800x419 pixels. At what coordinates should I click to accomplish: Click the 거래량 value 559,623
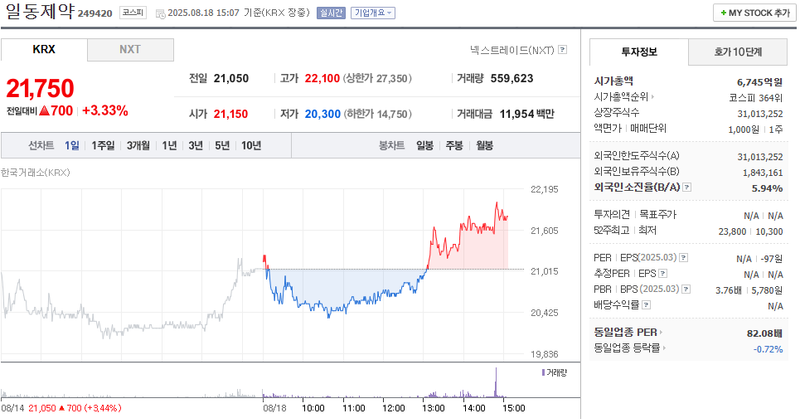(512, 79)
